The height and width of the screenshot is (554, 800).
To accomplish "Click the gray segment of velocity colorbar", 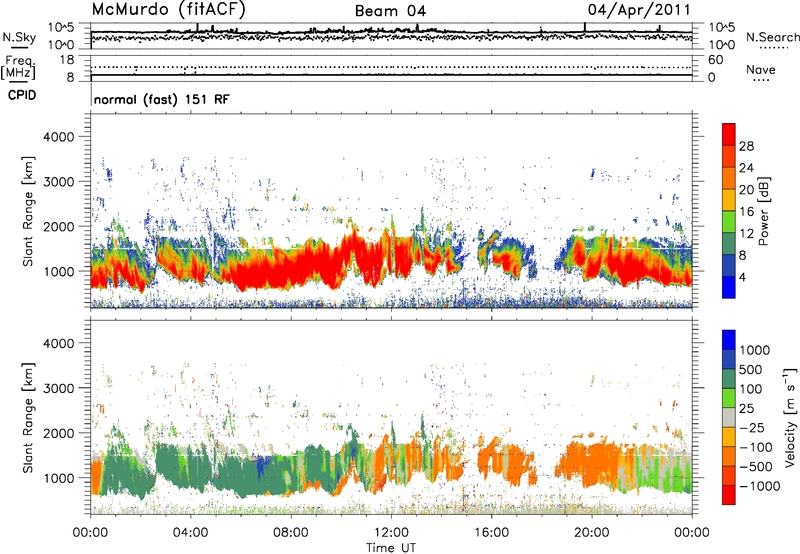I will click(x=729, y=418).
